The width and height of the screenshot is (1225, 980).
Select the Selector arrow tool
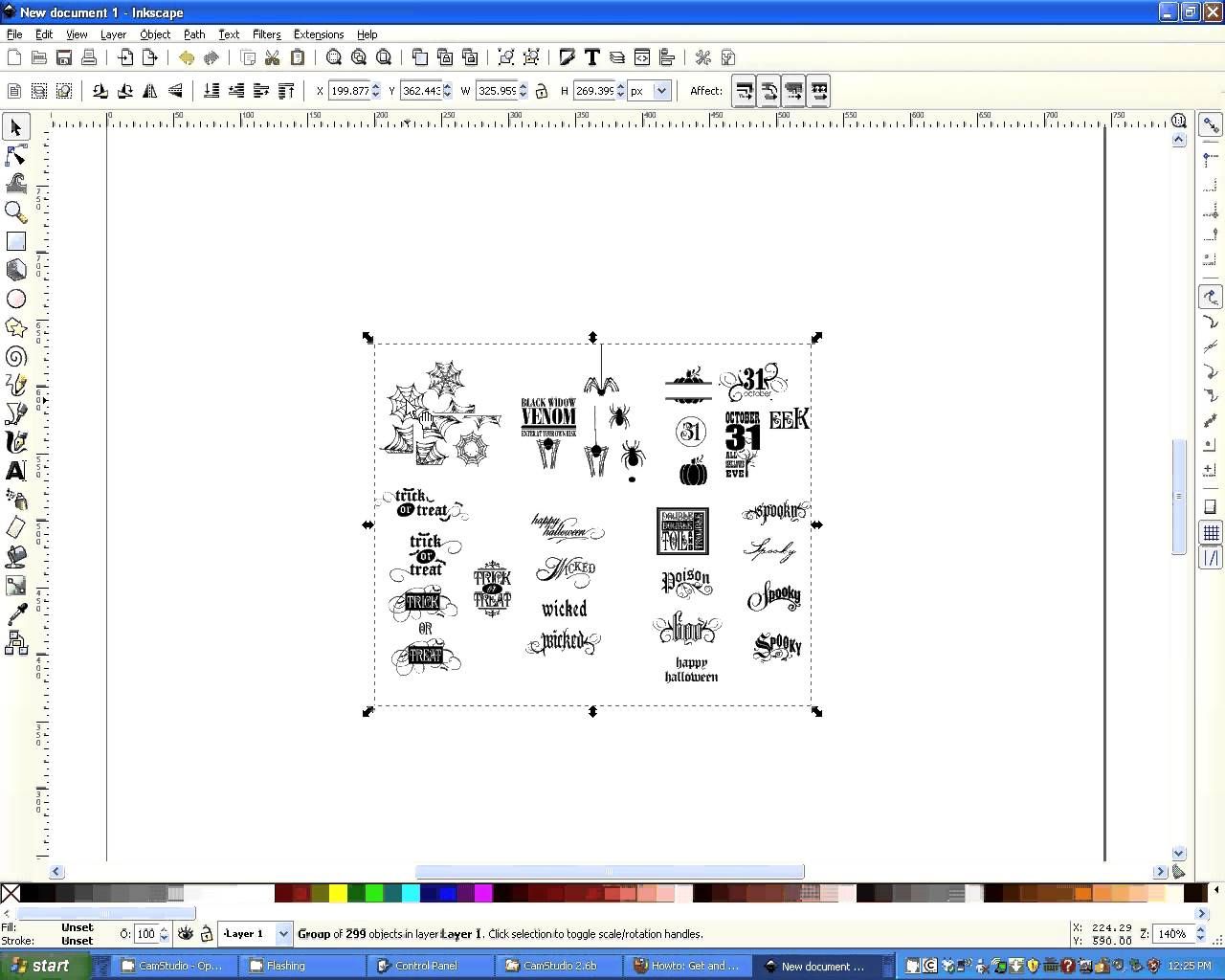tap(16, 126)
